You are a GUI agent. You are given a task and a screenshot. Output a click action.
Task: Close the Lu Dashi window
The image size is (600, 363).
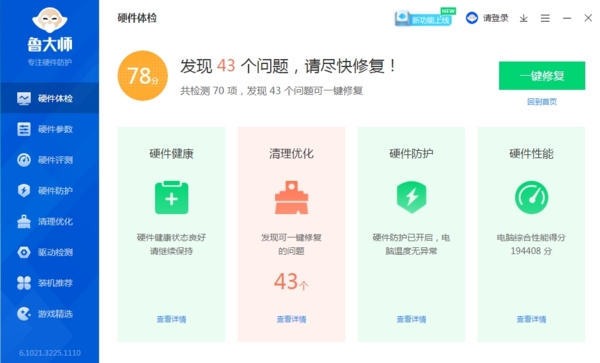click(588, 18)
